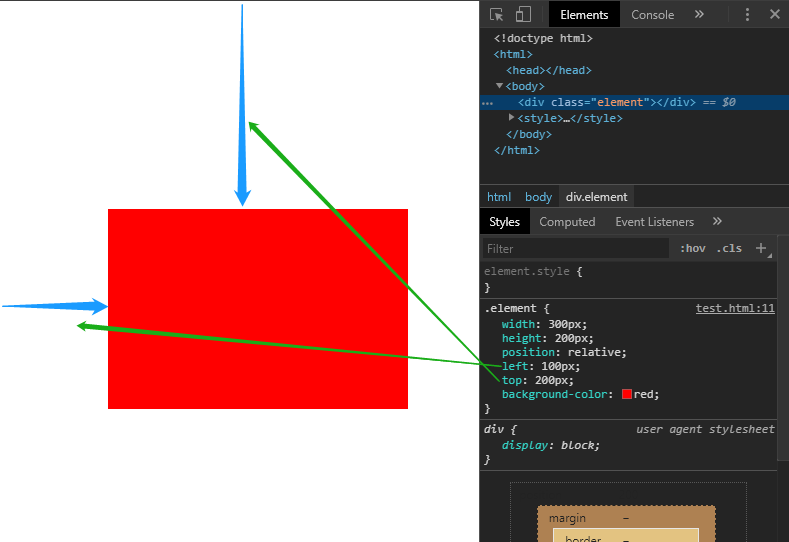Show more DevTools panels chevron
The image size is (789, 542).
699,14
